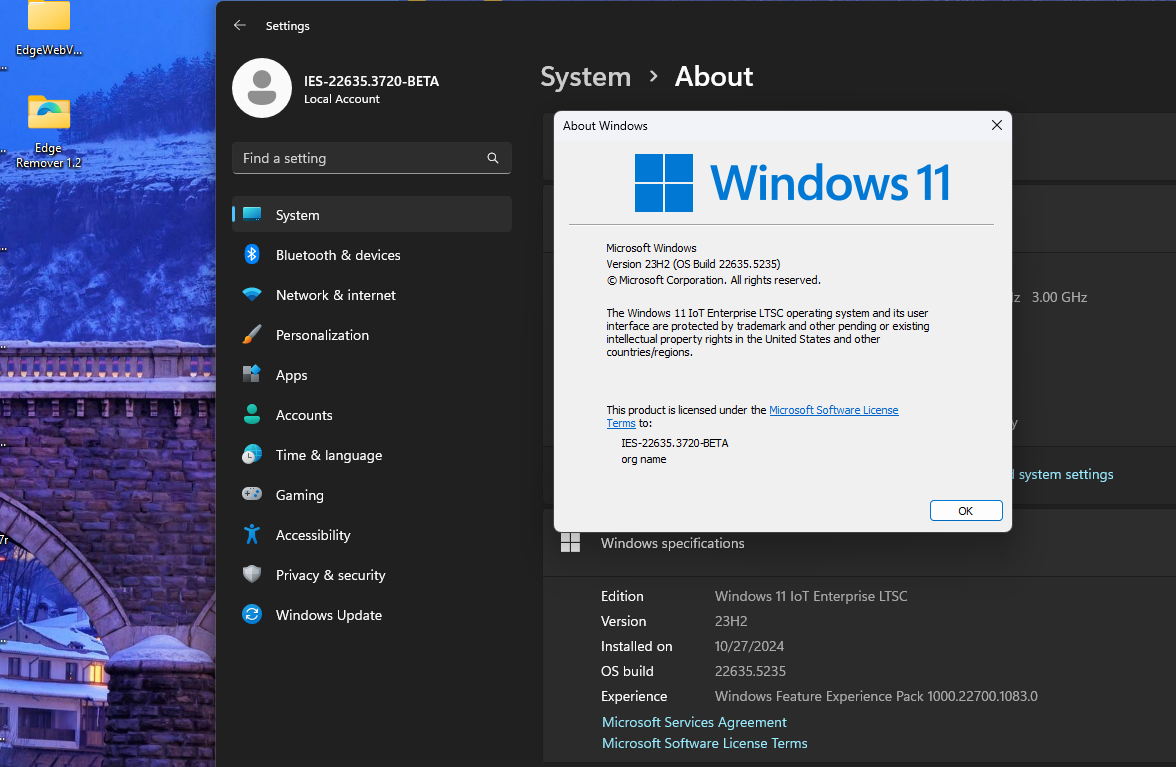The image size is (1176, 767).
Task: Click the Microsoft Corporation copyright line
Action: pyautogui.click(x=713, y=280)
